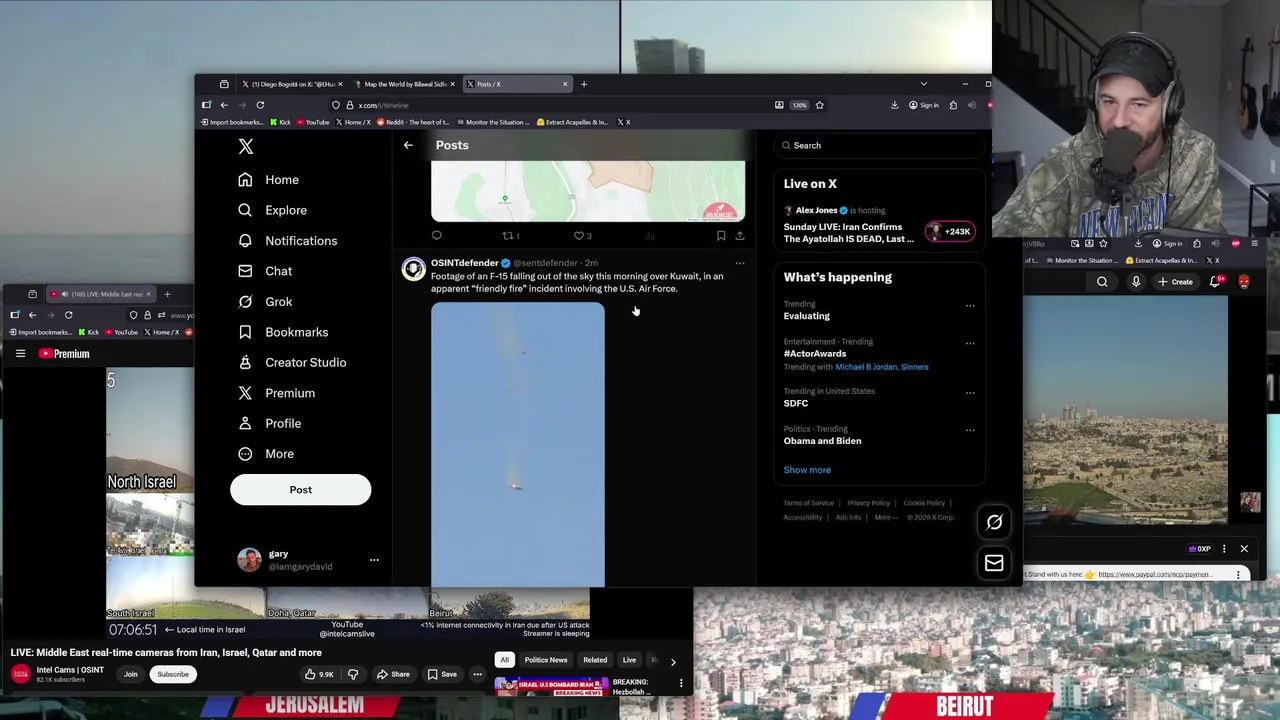Save the live camera video
This screenshot has height=720, width=1280.
tap(443, 674)
